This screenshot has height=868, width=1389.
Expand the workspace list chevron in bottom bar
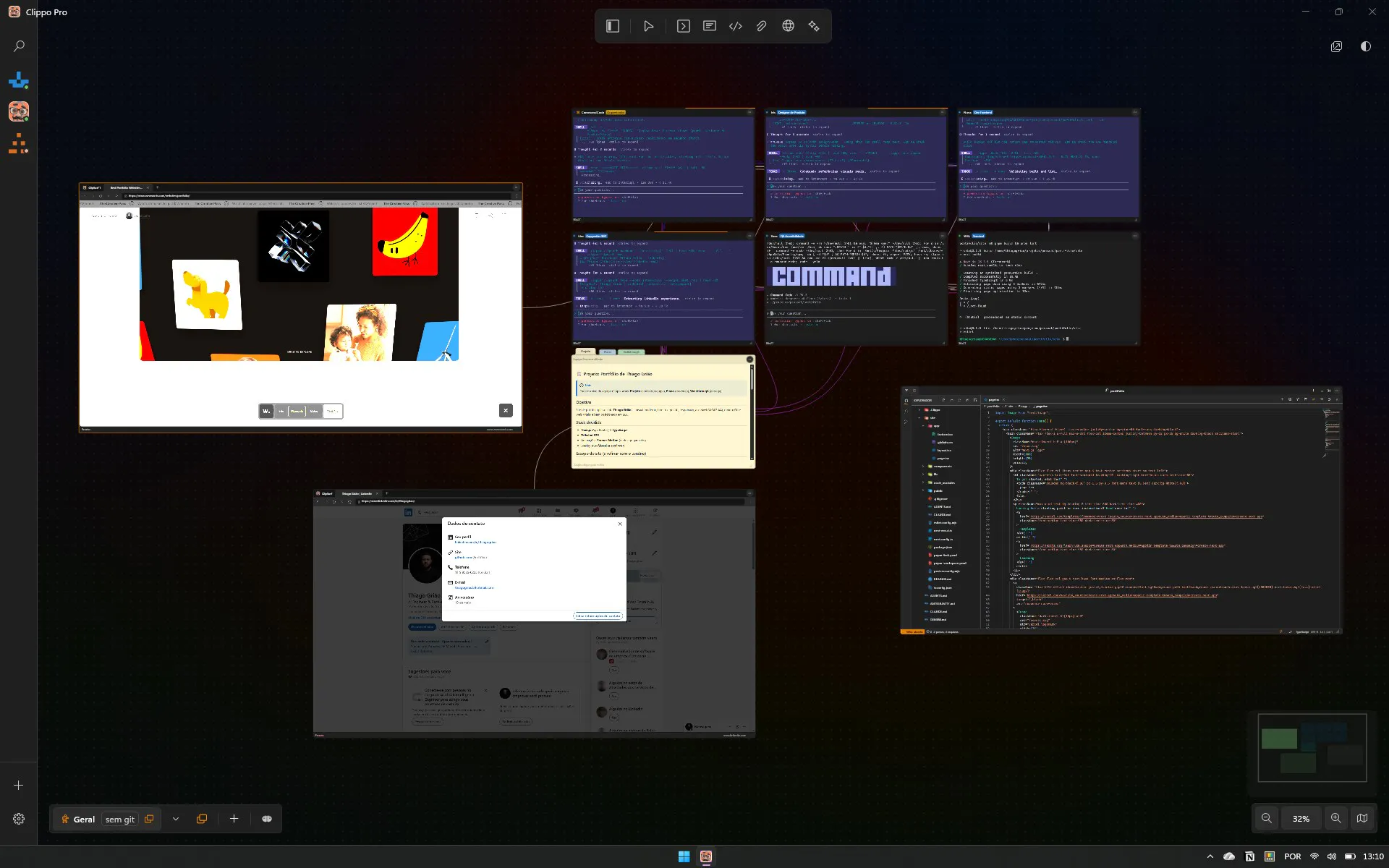coord(176,819)
